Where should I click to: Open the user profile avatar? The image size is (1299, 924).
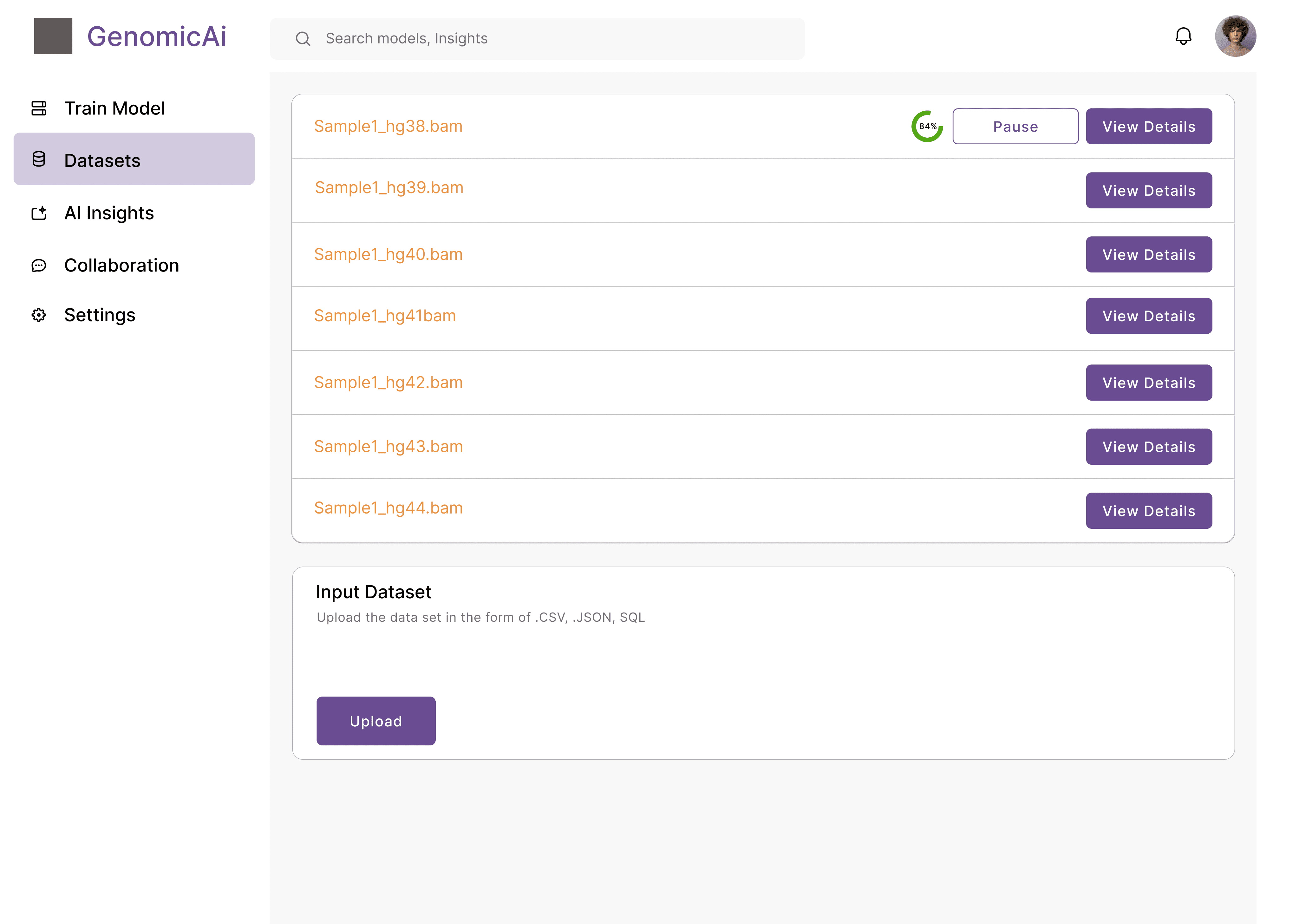tap(1235, 36)
